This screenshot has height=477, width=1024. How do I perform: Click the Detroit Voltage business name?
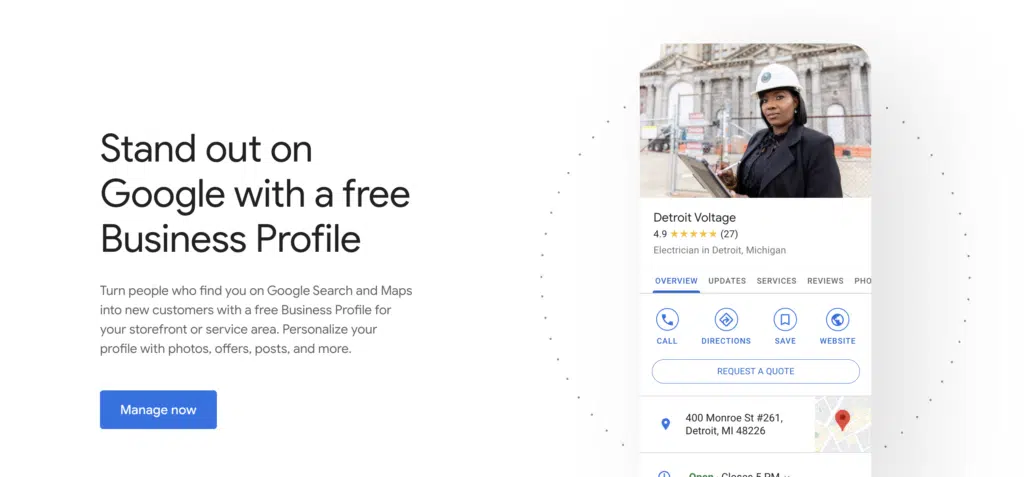(x=694, y=217)
